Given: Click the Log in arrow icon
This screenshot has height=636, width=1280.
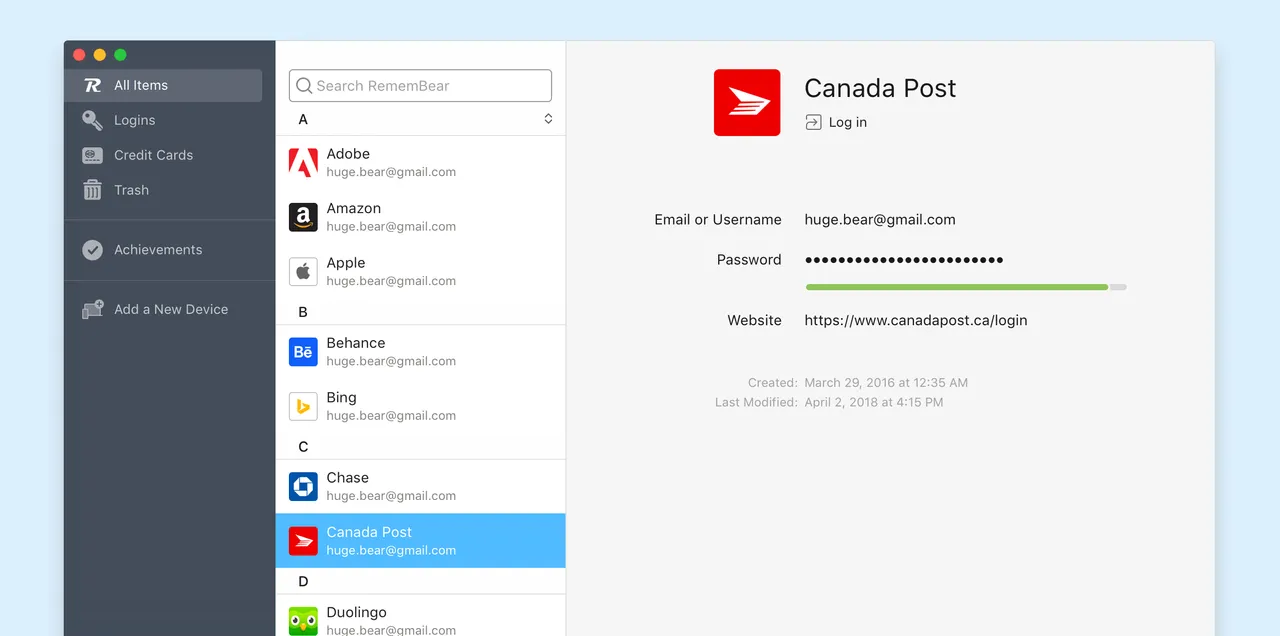Looking at the screenshot, I should pos(813,122).
